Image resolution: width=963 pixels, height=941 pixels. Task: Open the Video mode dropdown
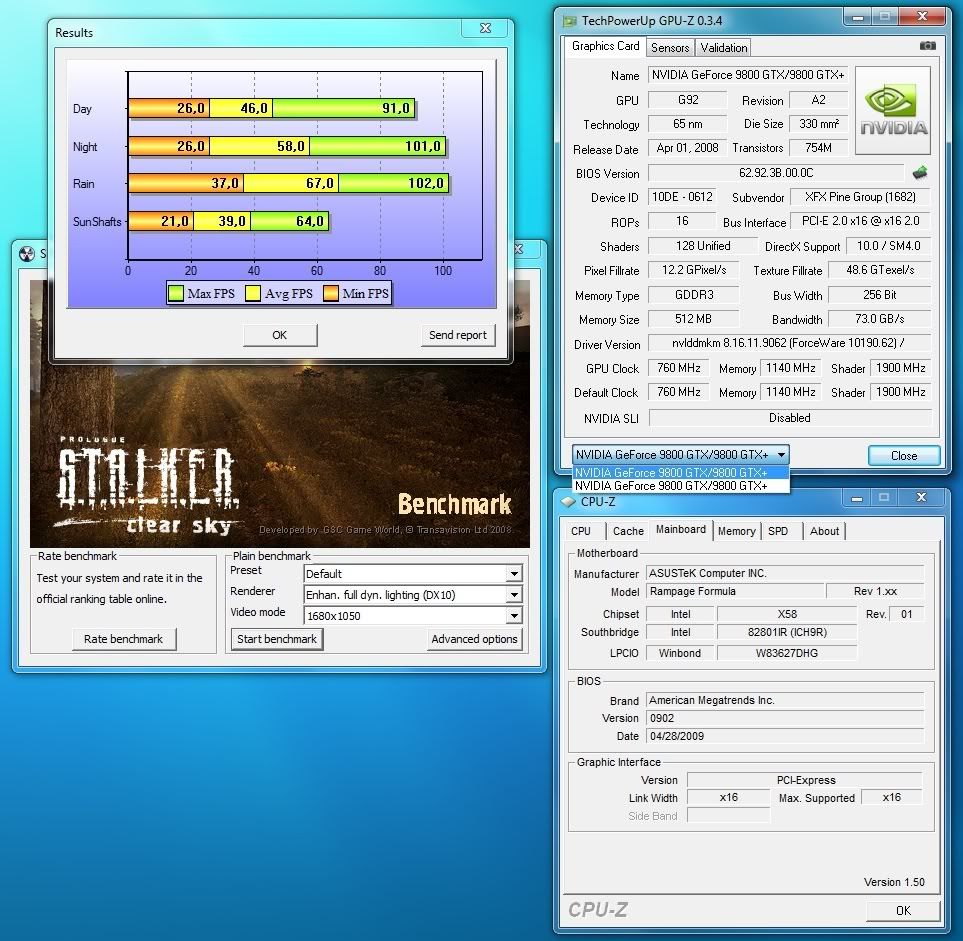[x=514, y=615]
